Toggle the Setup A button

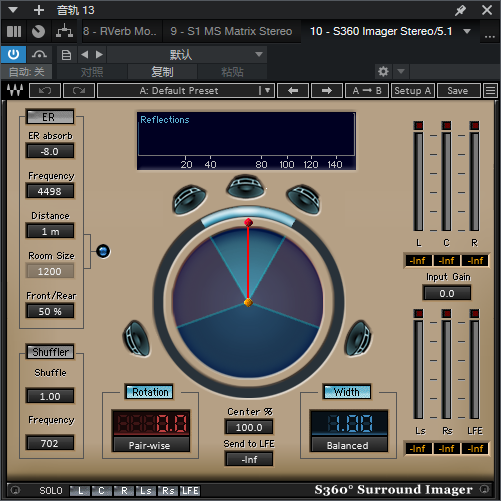pyautogui.click(x=413, y=90)
